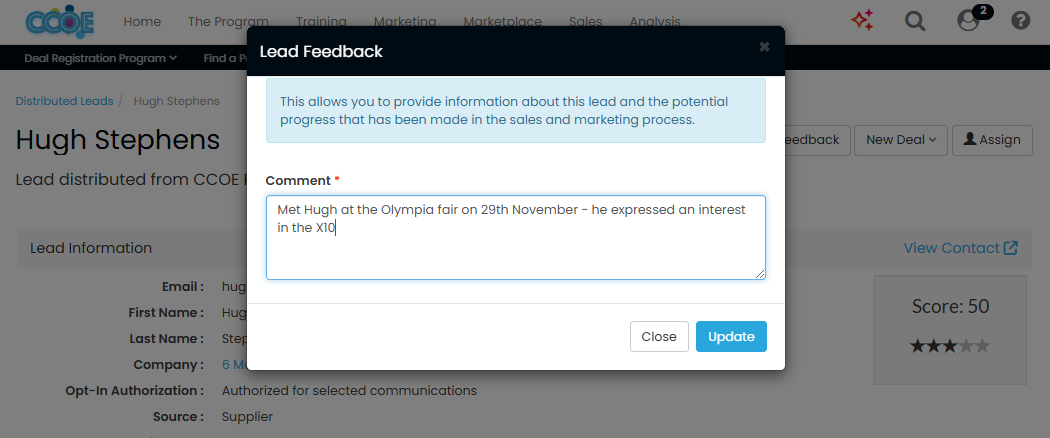Image resolution: width=1050 pixels, height=438 pixels.
Task: Open the Home menu
Action: tap(142, 21)
